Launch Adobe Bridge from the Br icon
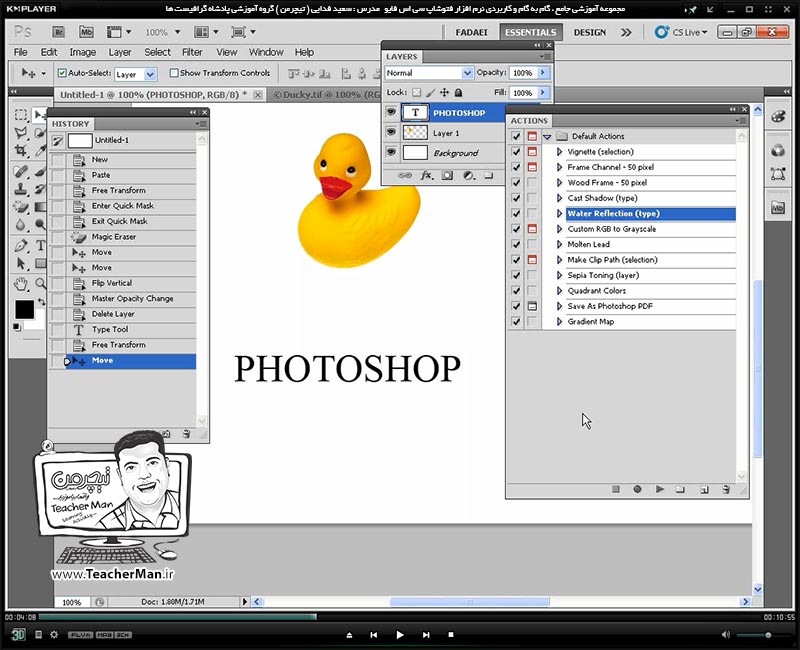 pyautogui.click(x=58, y=32)
